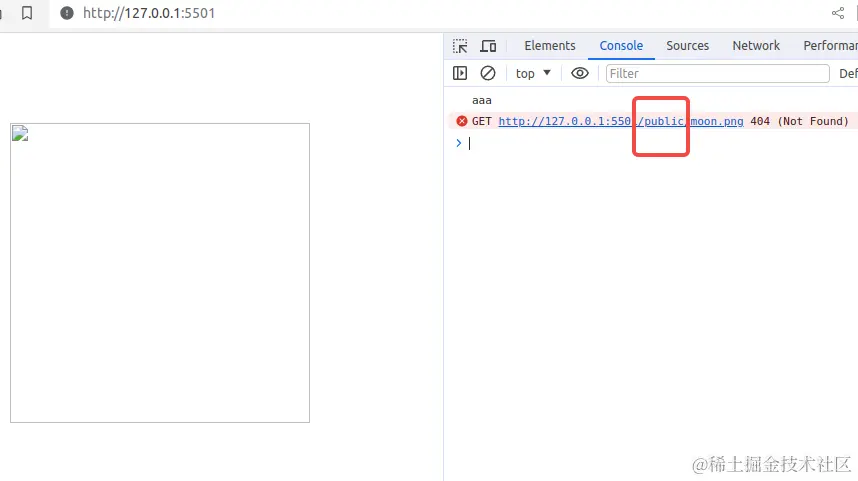Select the Console tab

[621, 46]
